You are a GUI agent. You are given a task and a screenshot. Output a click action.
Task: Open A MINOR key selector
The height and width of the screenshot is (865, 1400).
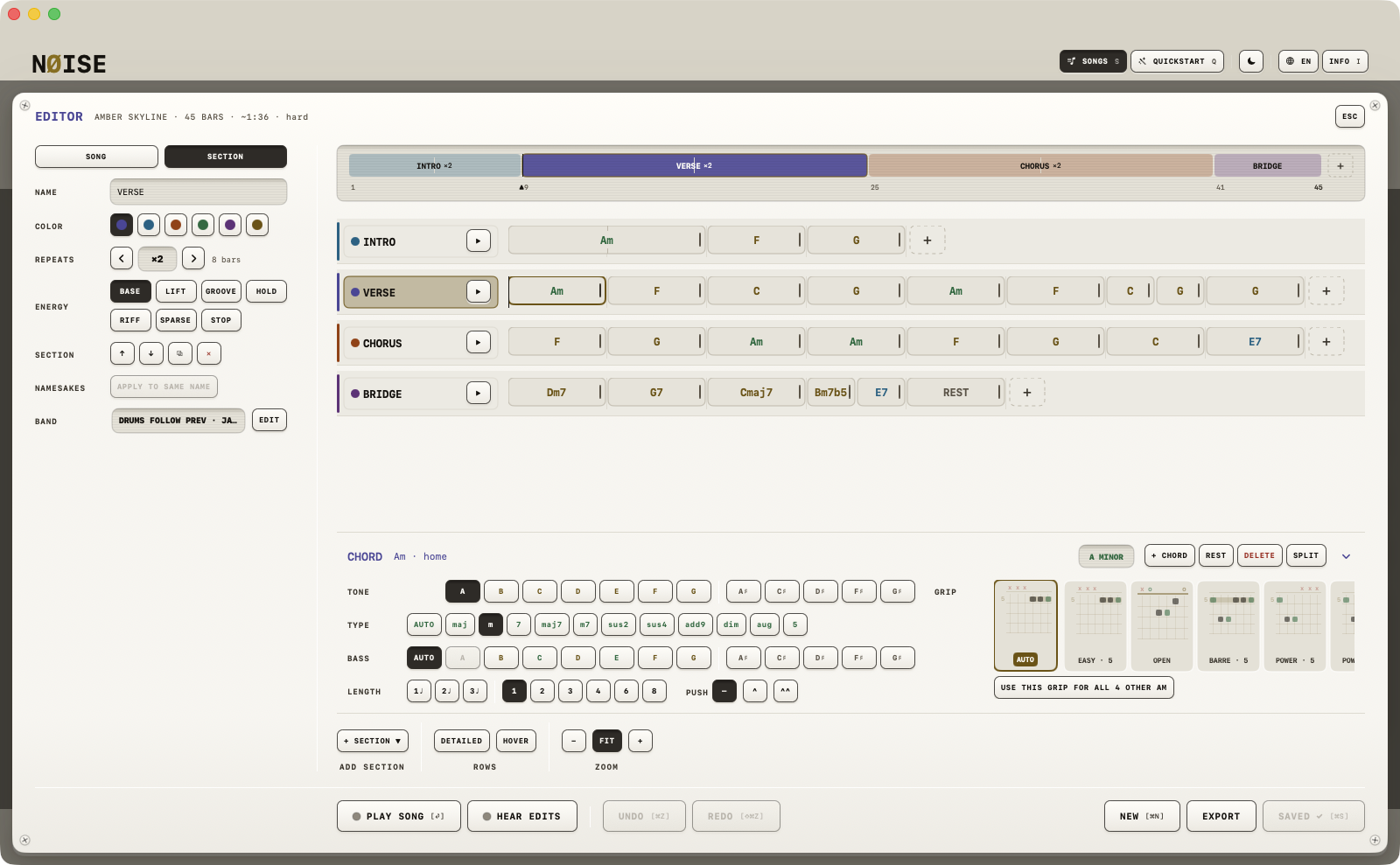pyautogui.click(x=1106, y=556)
